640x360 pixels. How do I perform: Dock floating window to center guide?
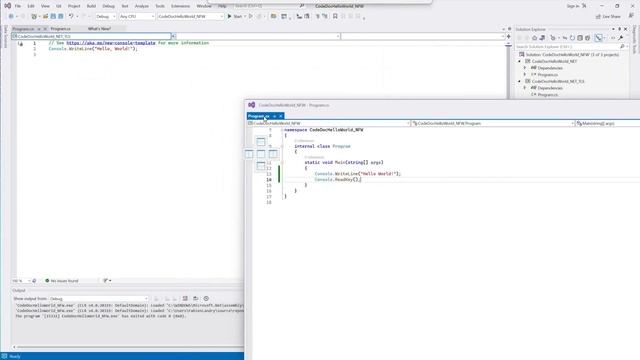[x=261, y=153]
